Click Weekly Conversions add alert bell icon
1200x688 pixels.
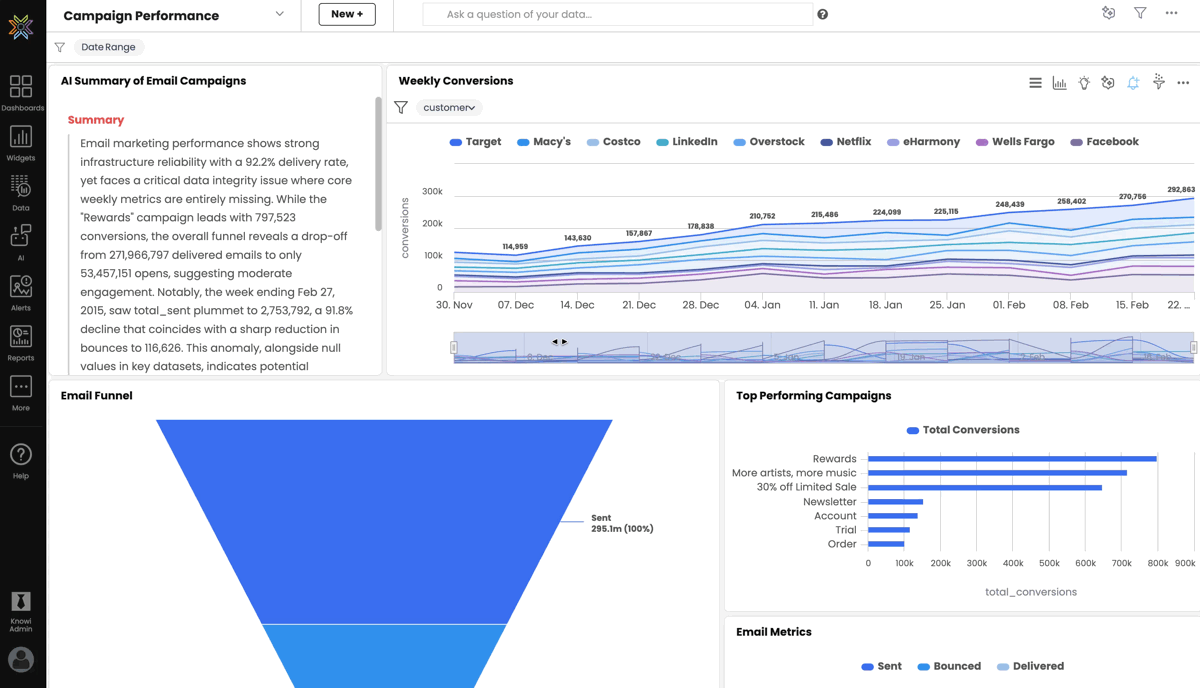(1133, 83)
